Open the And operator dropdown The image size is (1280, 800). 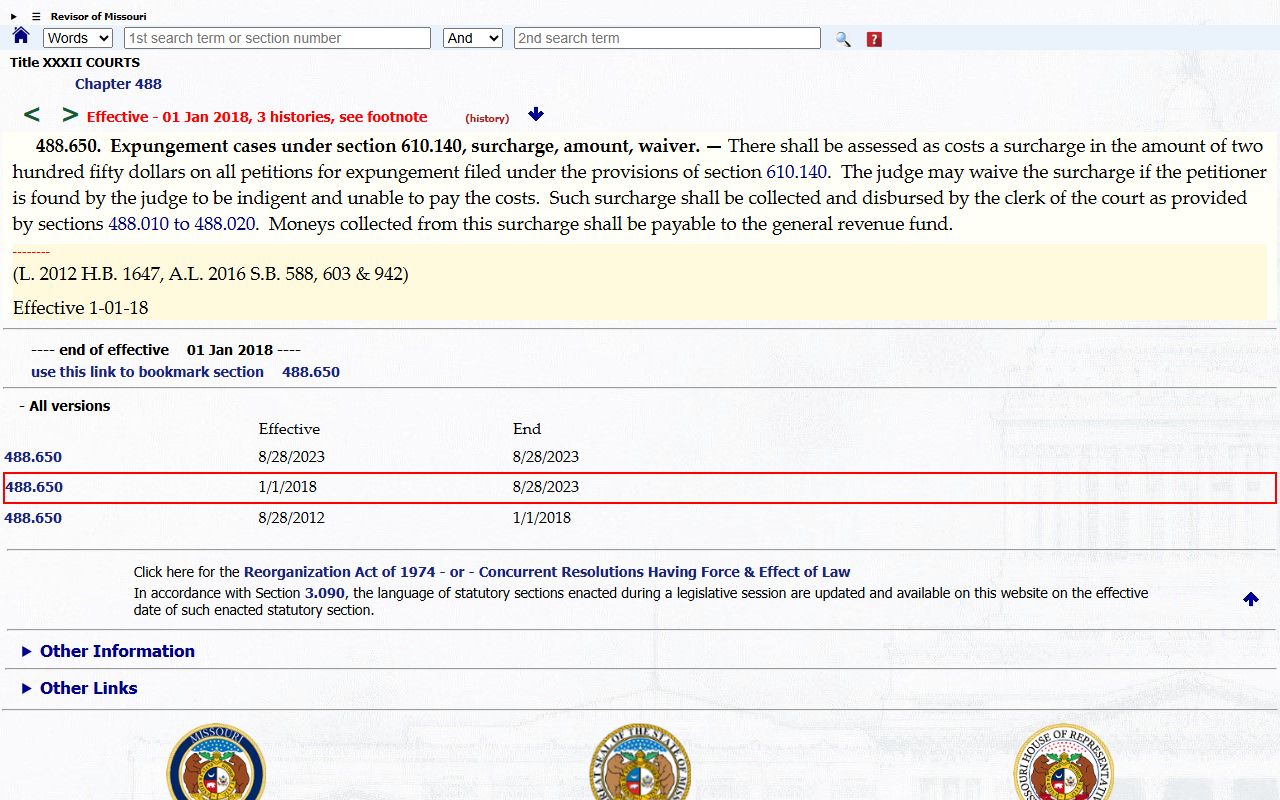pos(472,38)
